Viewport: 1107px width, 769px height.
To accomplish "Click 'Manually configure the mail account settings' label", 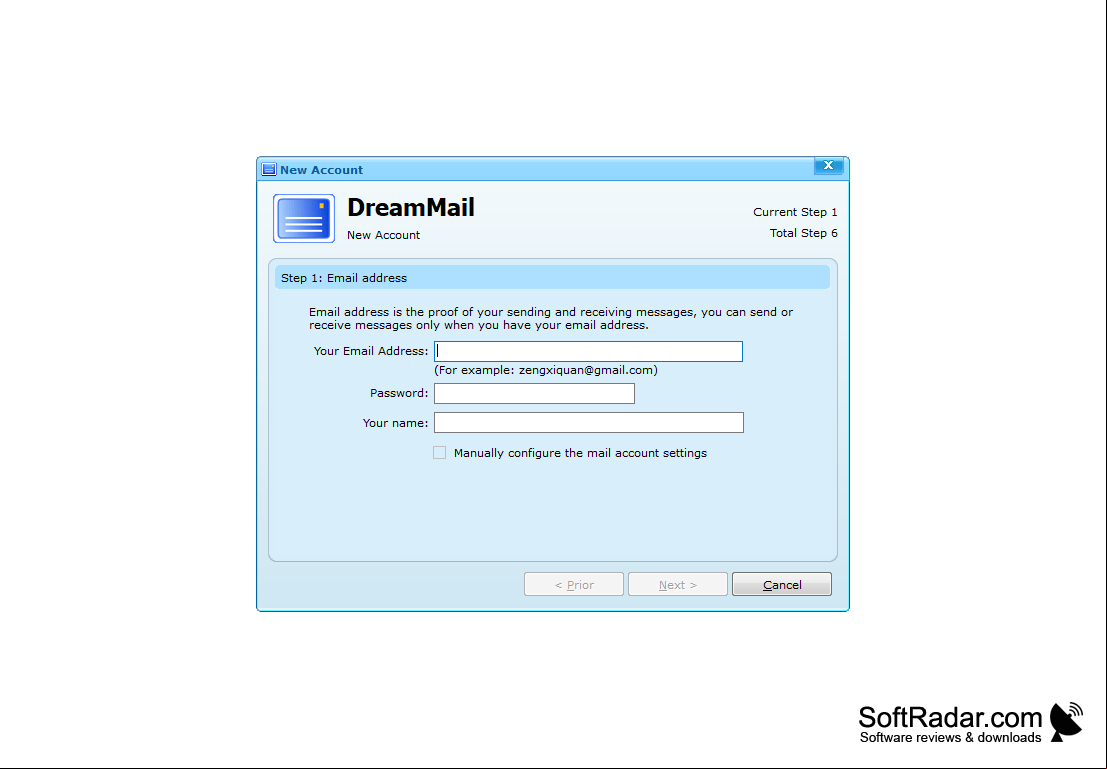I will pyautogui.click(x=580, y=453).
